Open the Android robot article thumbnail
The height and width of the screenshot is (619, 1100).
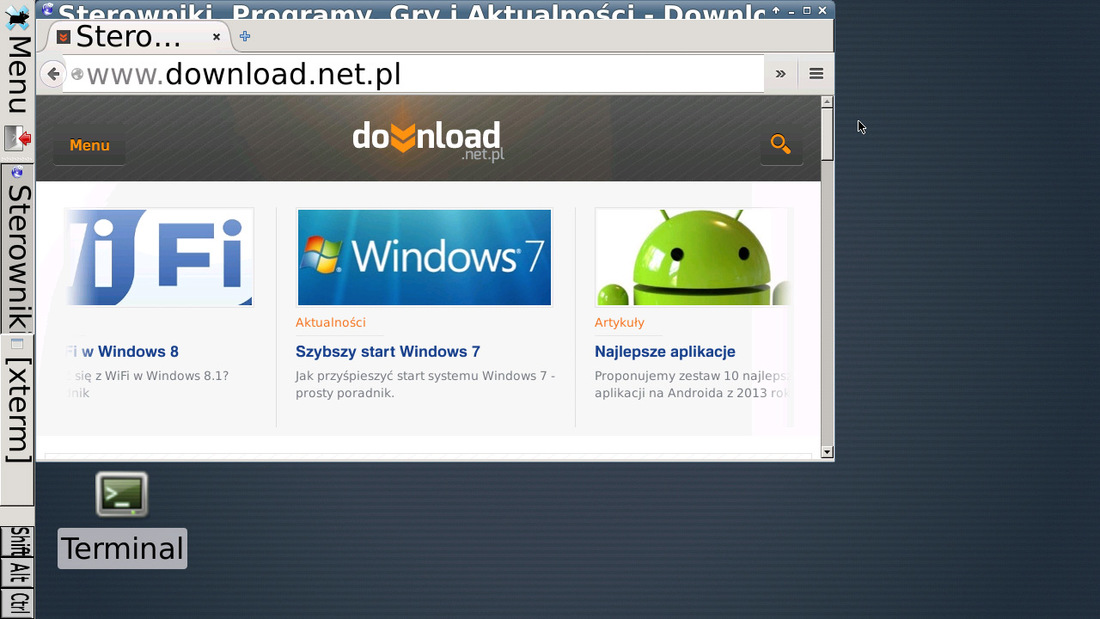tap(693, 258)
